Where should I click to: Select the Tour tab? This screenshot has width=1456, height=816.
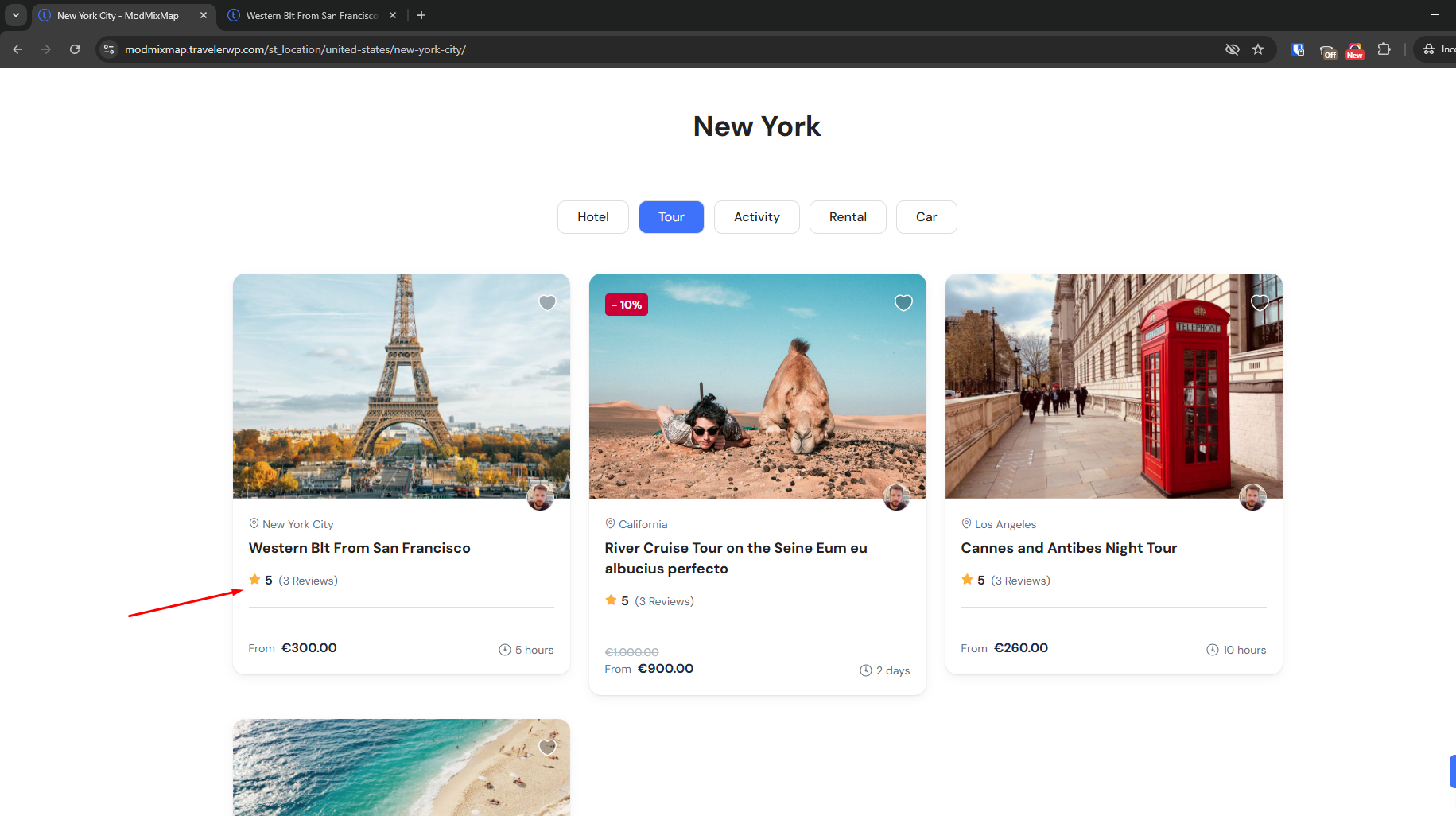671,217
